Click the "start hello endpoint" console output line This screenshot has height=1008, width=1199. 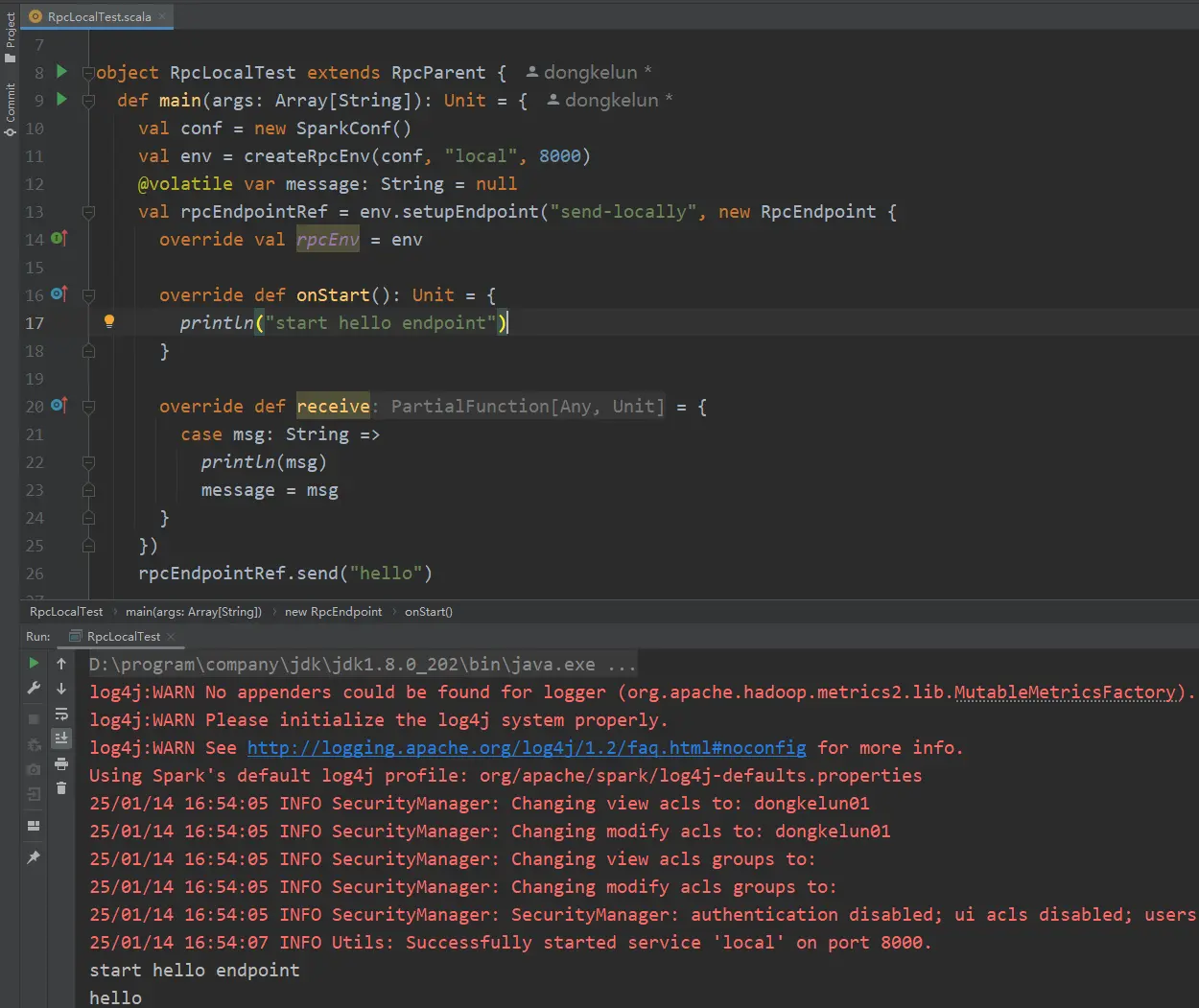coord(195,970)
